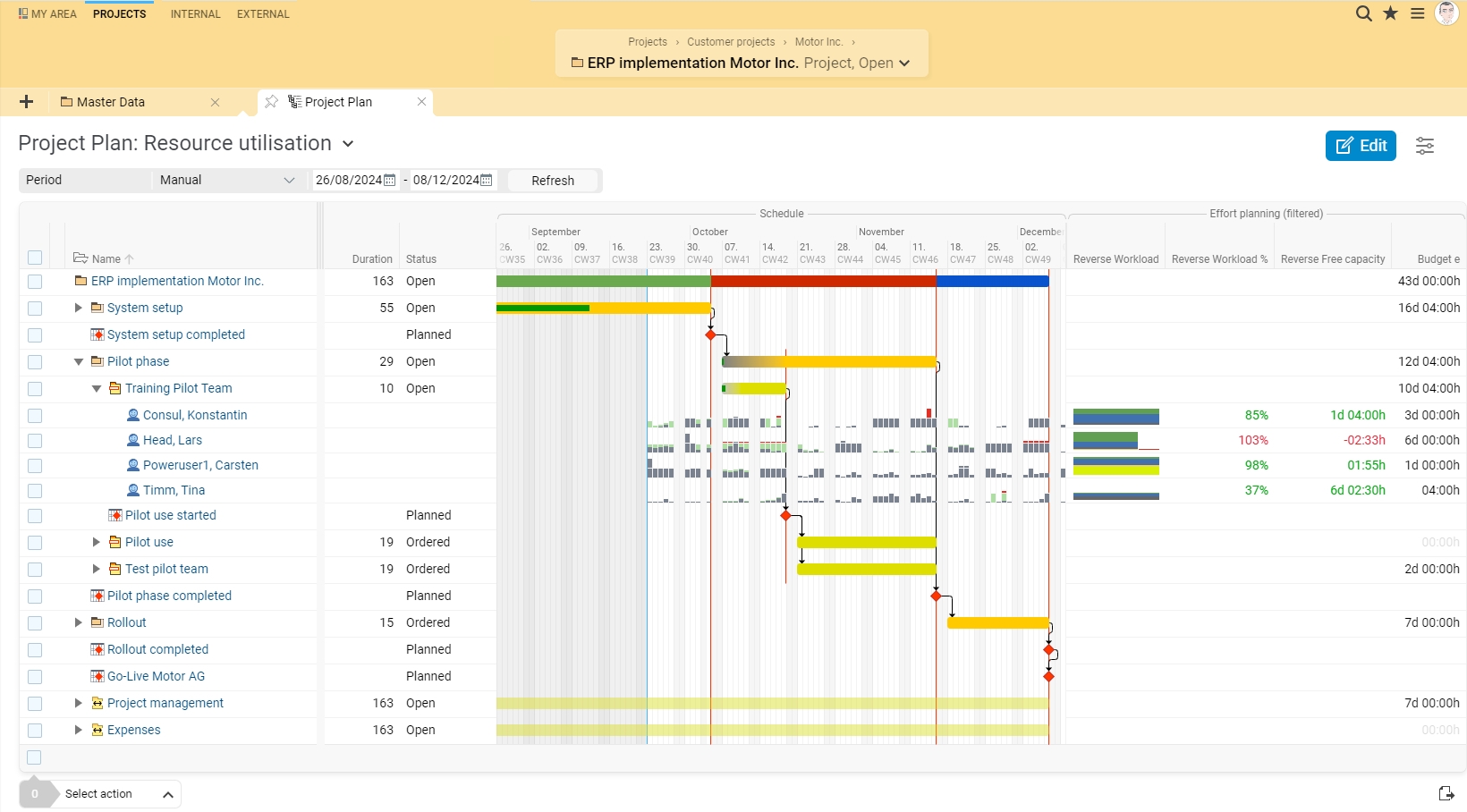Click the Refresh button
The image size is (1467, 812).
(553, 181)
